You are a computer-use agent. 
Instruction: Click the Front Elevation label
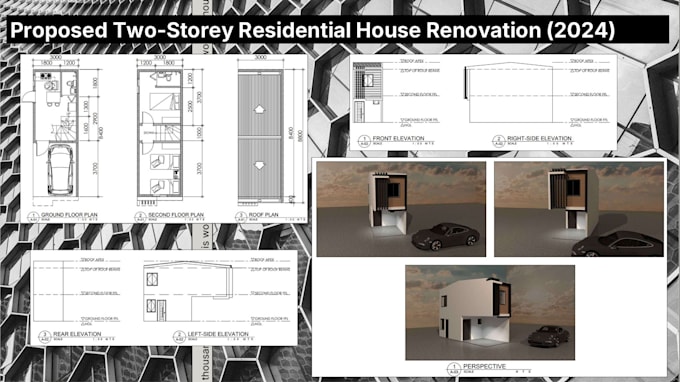click(x=398, y=138)
